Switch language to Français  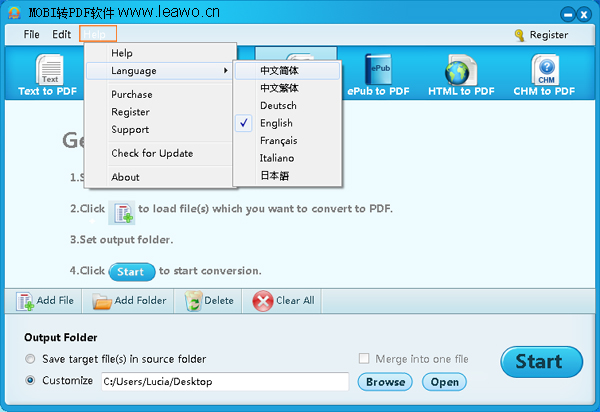[x=279, y=141]
